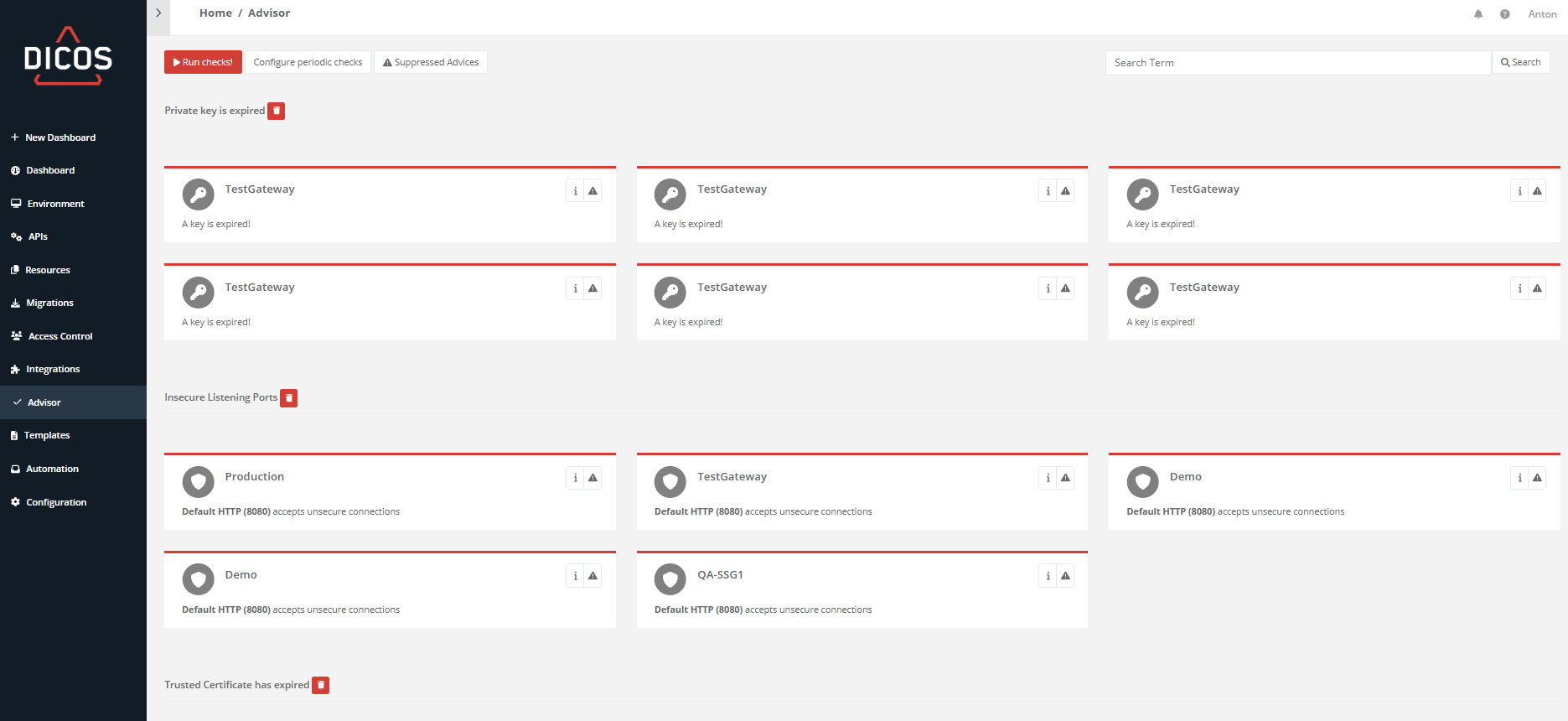The width and height of the screenshot is (1568, 721).
Task: Click trash icon beside Insecure Listening Ports
Action: point(288,397)
